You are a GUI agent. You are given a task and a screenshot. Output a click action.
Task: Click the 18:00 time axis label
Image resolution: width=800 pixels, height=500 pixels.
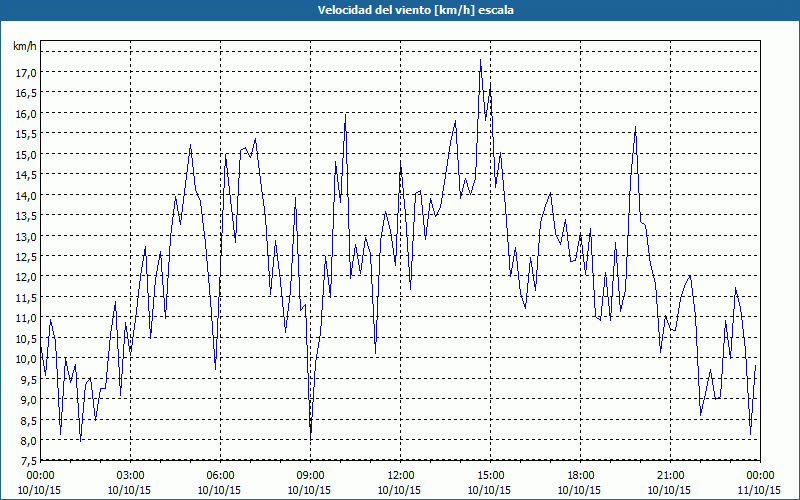click(581, 476)
